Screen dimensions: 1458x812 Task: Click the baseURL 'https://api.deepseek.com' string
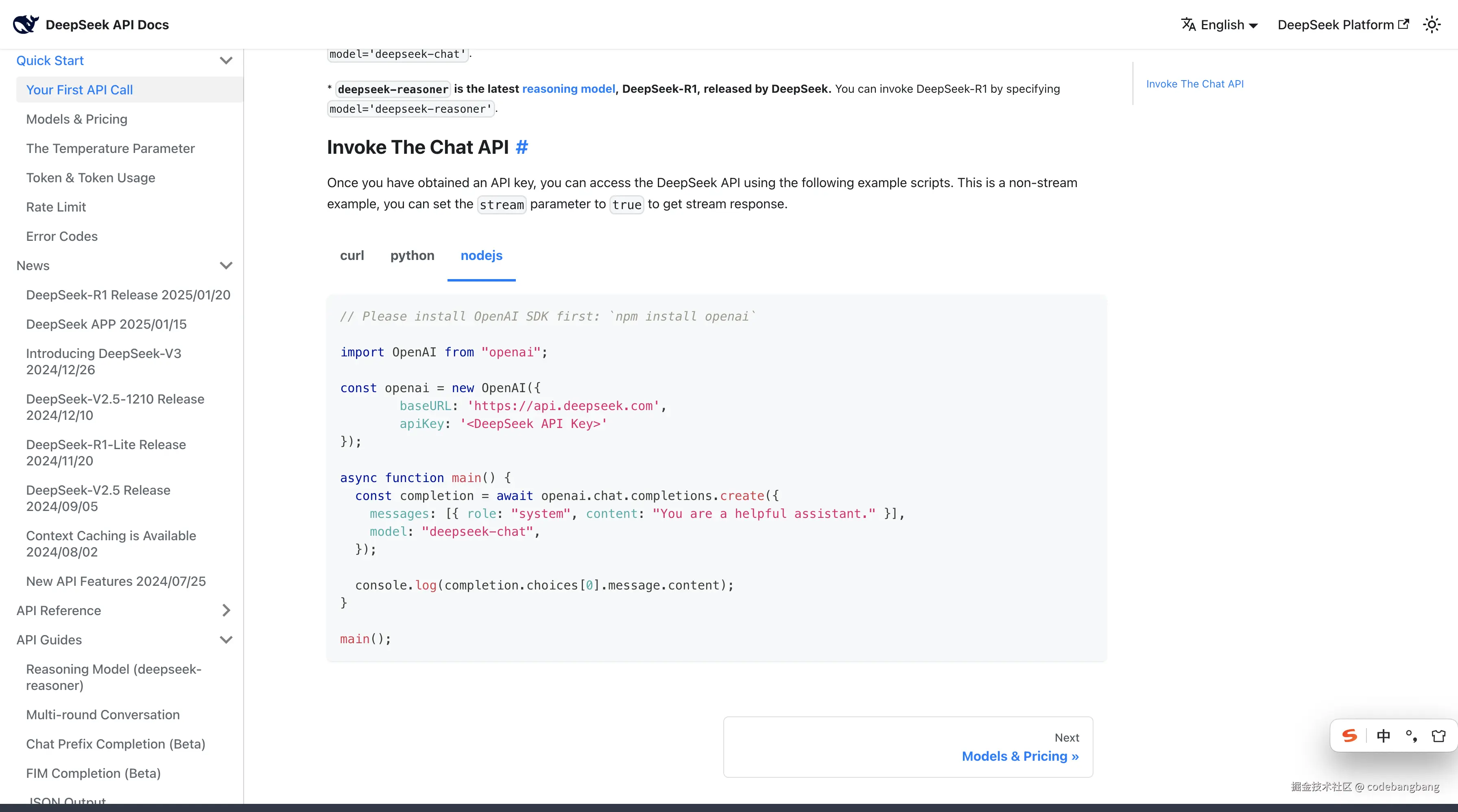coord(563,406)
